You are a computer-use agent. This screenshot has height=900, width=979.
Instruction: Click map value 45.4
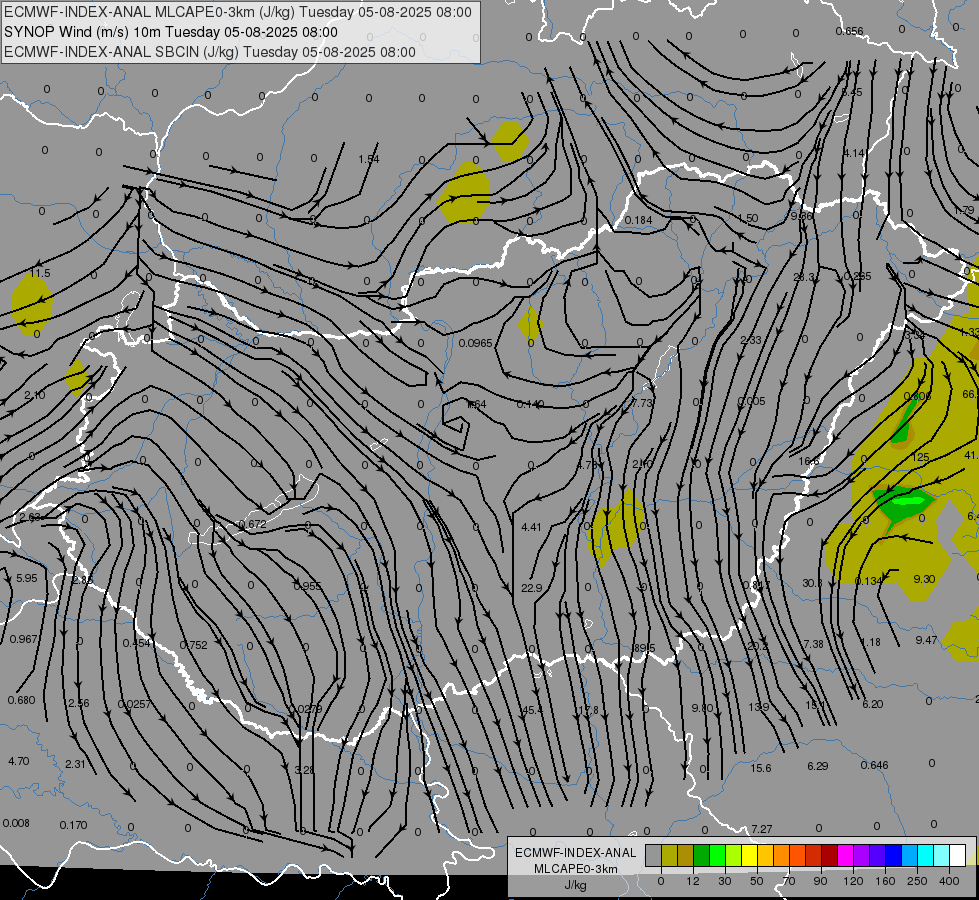click(533, 710)
